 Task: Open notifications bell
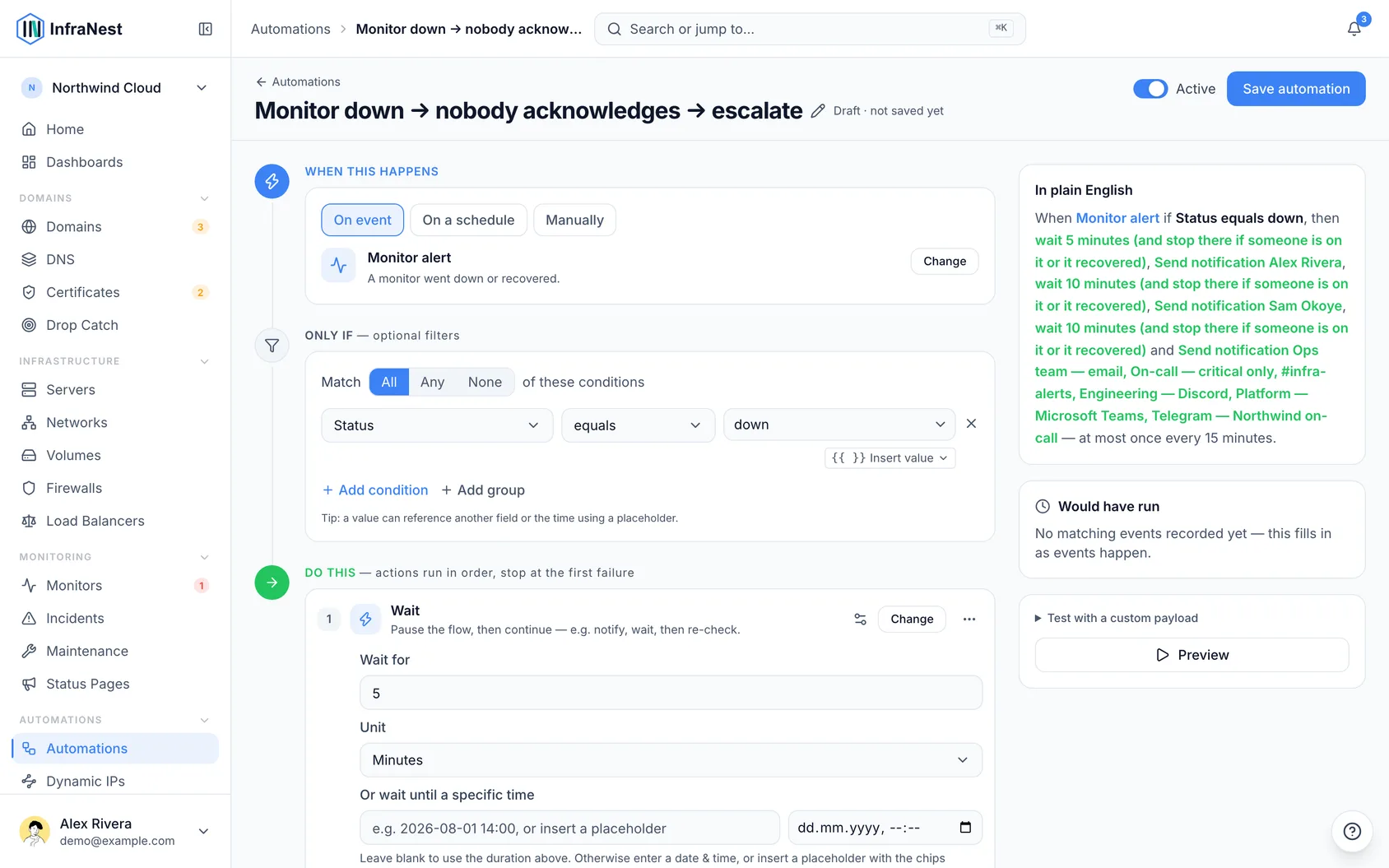click(x=1354, y=29)
